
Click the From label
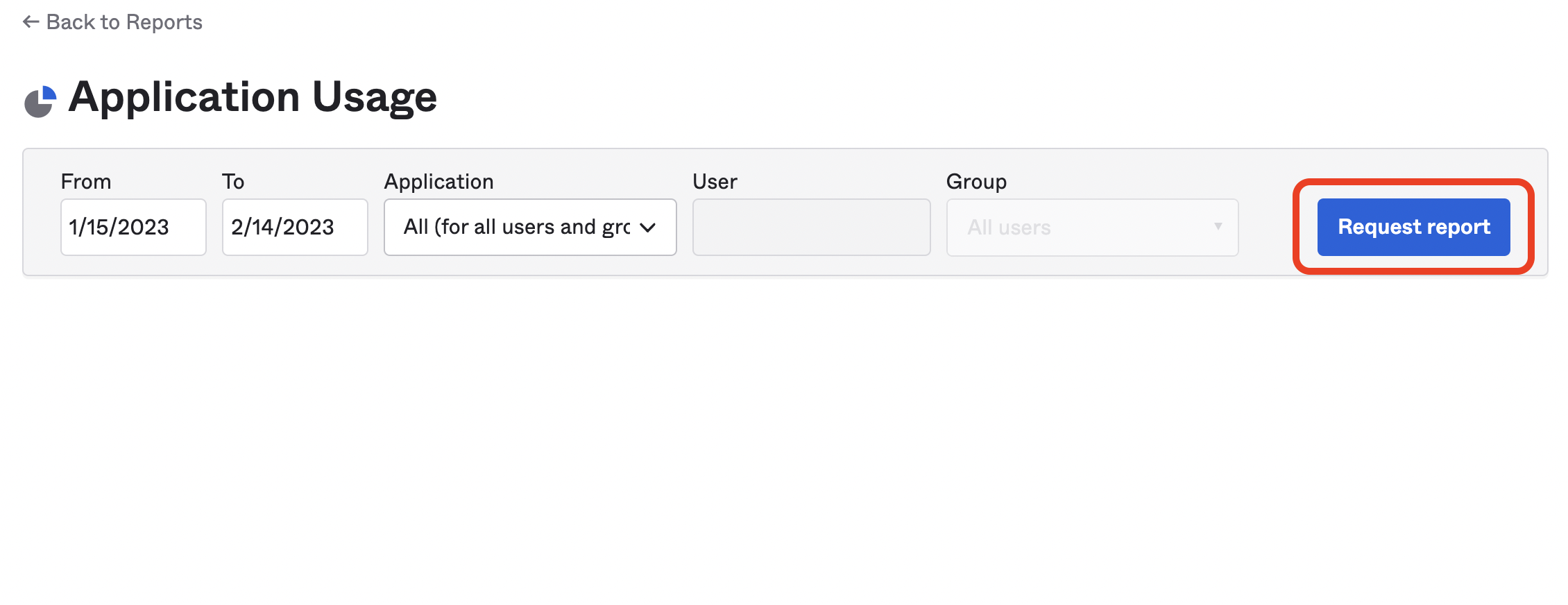86,182
